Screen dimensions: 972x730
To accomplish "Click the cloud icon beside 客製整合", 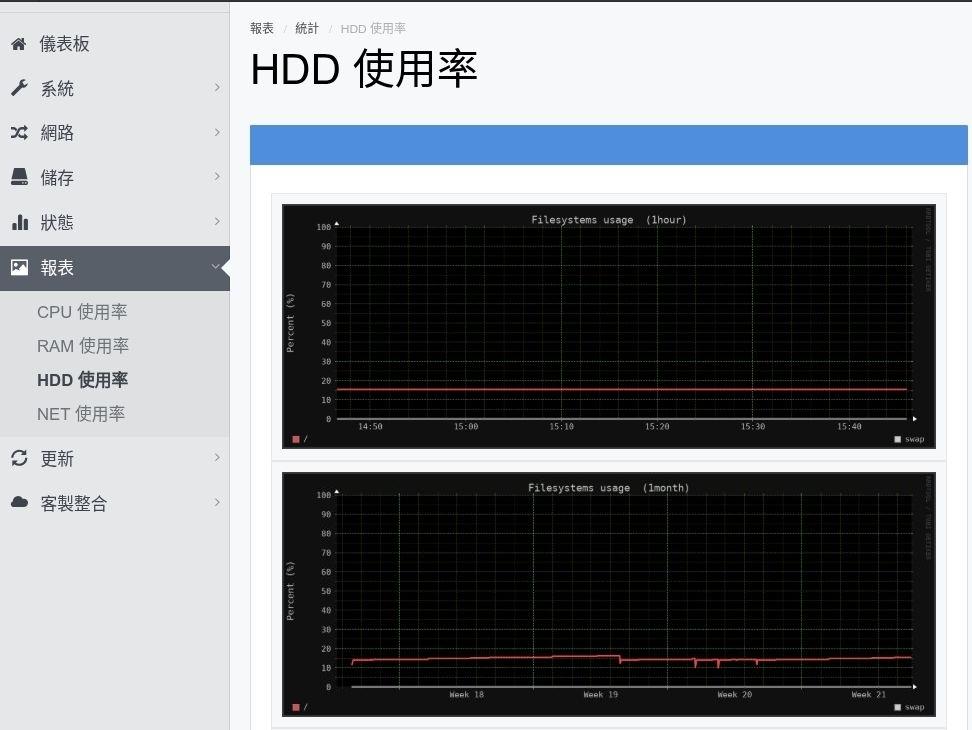I will point(19,503).
